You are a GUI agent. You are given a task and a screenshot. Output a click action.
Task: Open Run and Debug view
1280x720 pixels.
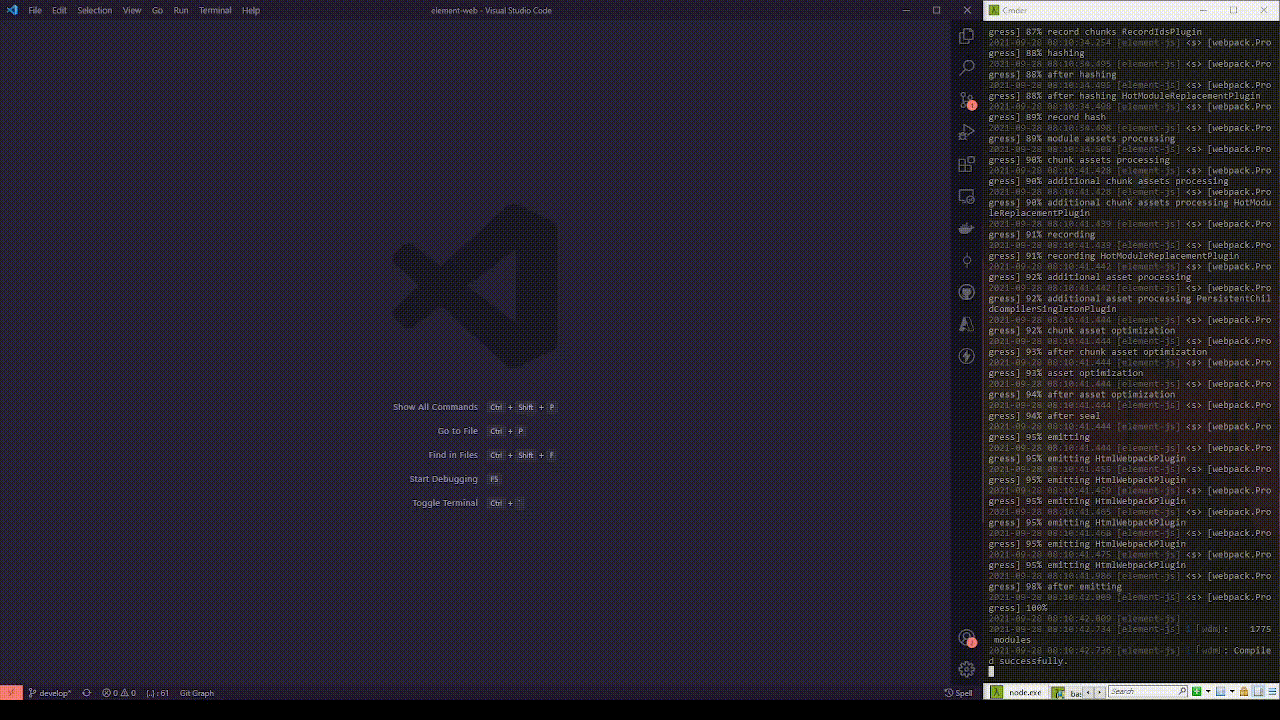coord(966,132)
